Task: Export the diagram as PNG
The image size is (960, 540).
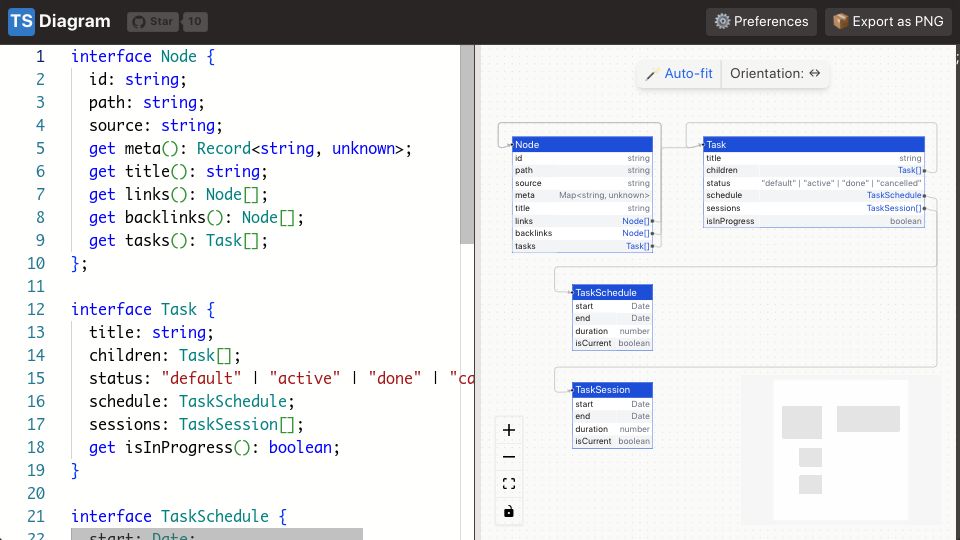Action: [x=888, y=21]
